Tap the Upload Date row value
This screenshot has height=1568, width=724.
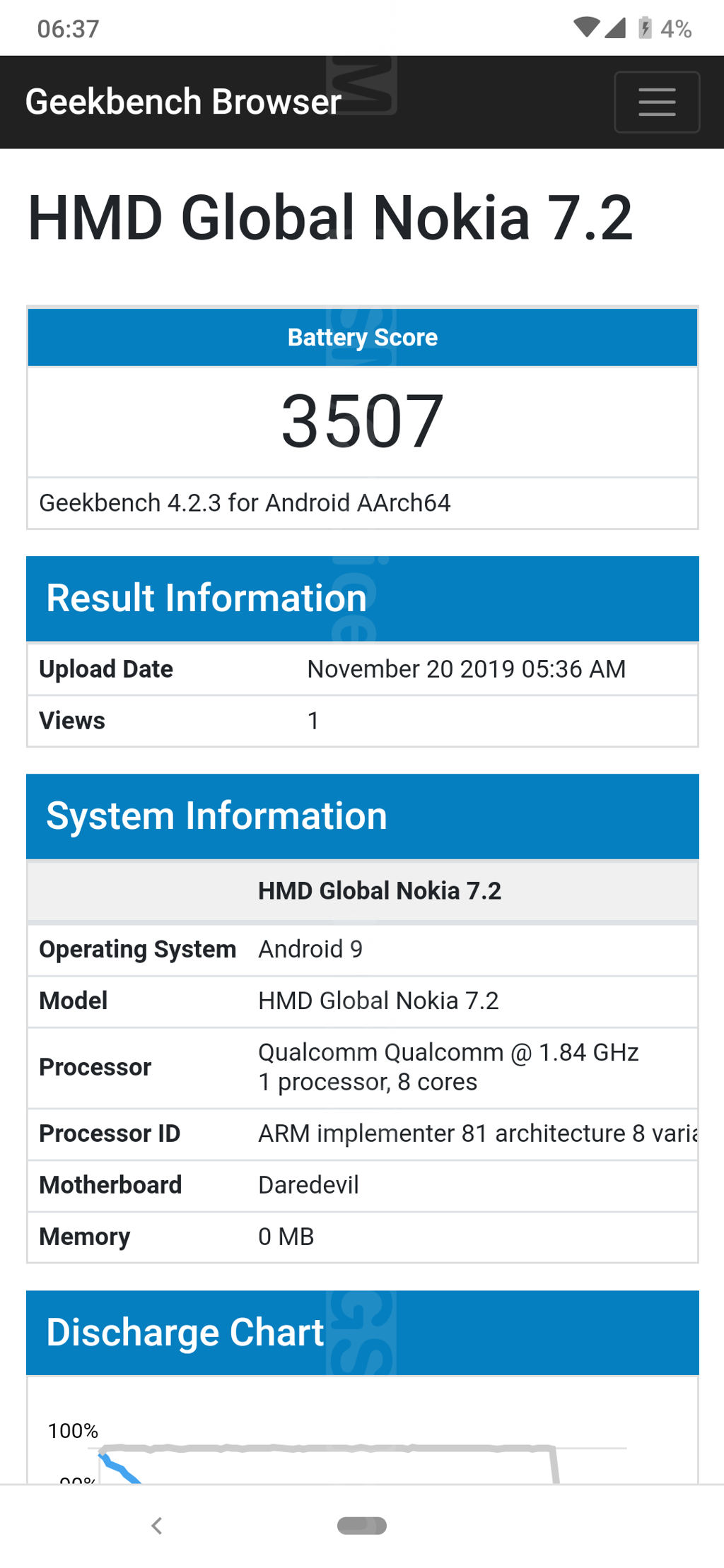click(x=466, y=669)
